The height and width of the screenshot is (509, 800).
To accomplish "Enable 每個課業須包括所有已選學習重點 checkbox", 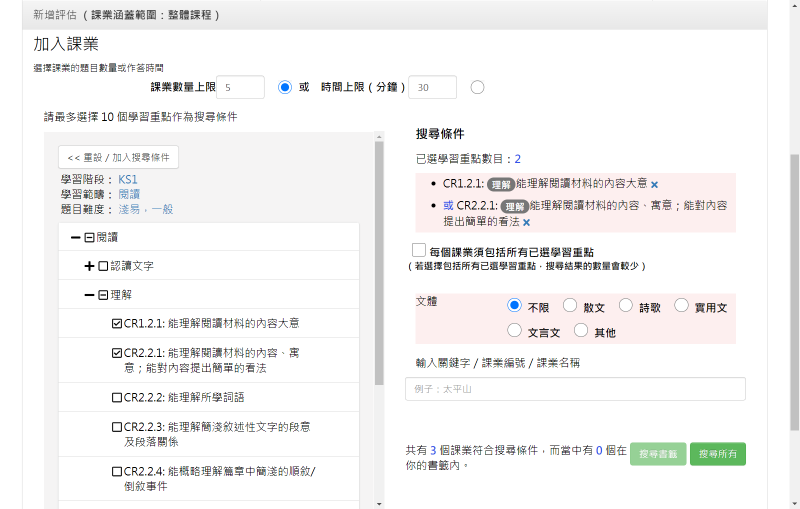I will click(419, 250).
